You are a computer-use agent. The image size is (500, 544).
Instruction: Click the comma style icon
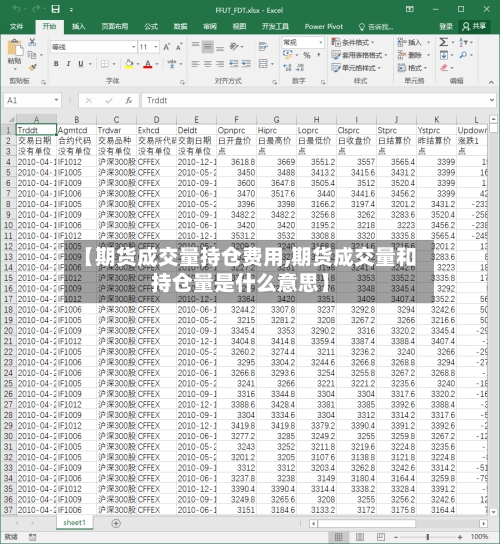tap(318, 55)
